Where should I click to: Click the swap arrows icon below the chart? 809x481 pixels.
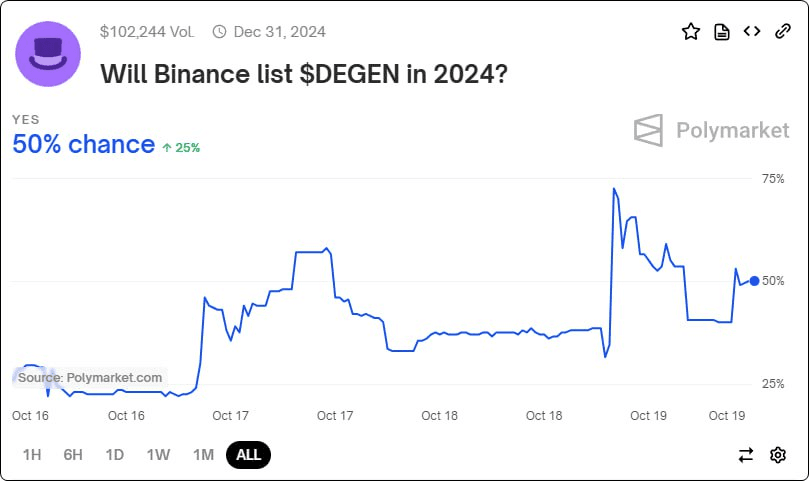click(746, 455)
